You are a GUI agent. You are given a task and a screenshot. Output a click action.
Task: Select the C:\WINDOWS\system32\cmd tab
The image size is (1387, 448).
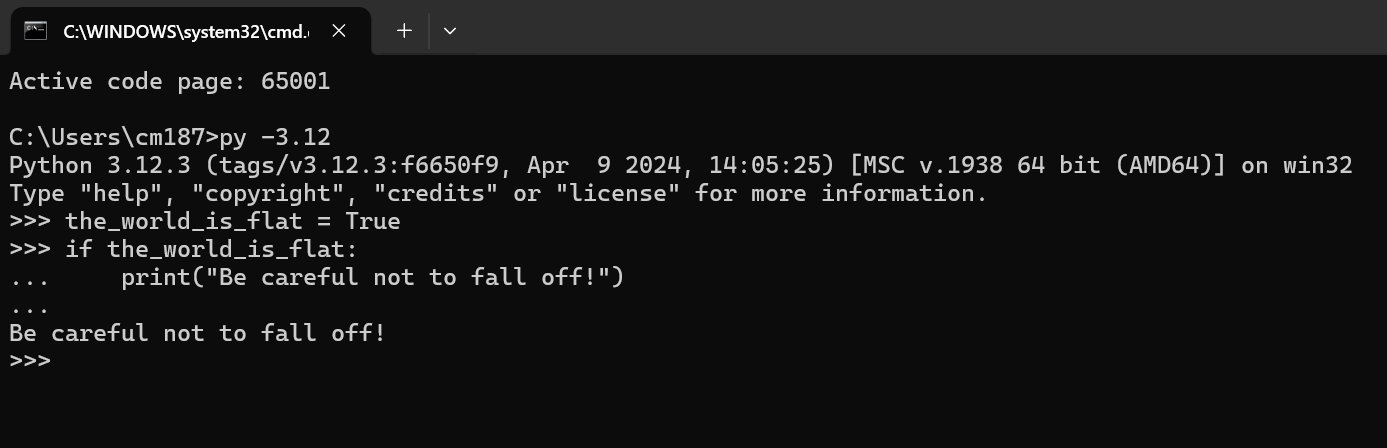186,31
